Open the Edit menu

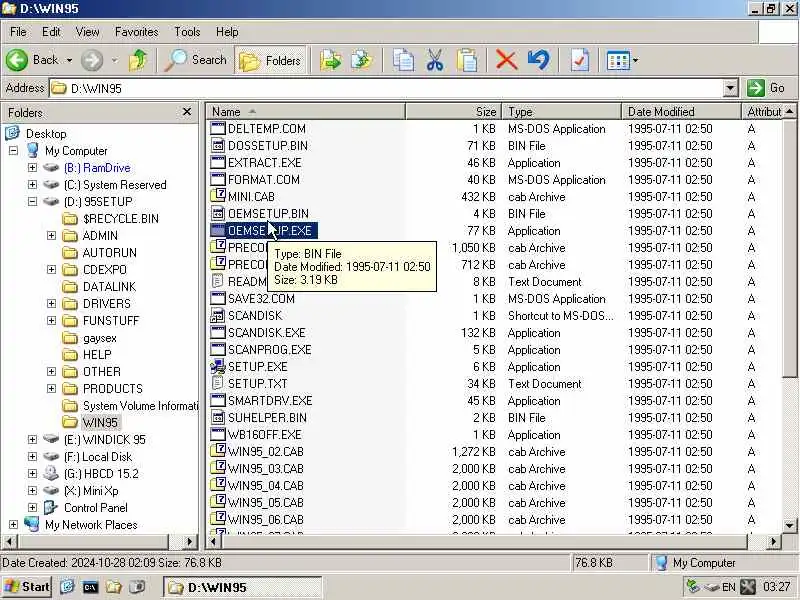click(51, 32)
